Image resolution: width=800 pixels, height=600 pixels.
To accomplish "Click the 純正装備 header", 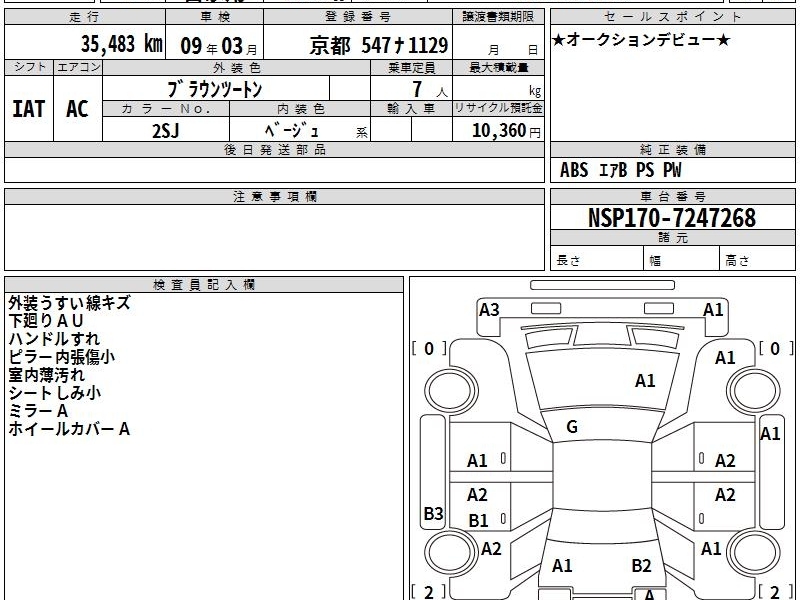I will tap(672, 149).
